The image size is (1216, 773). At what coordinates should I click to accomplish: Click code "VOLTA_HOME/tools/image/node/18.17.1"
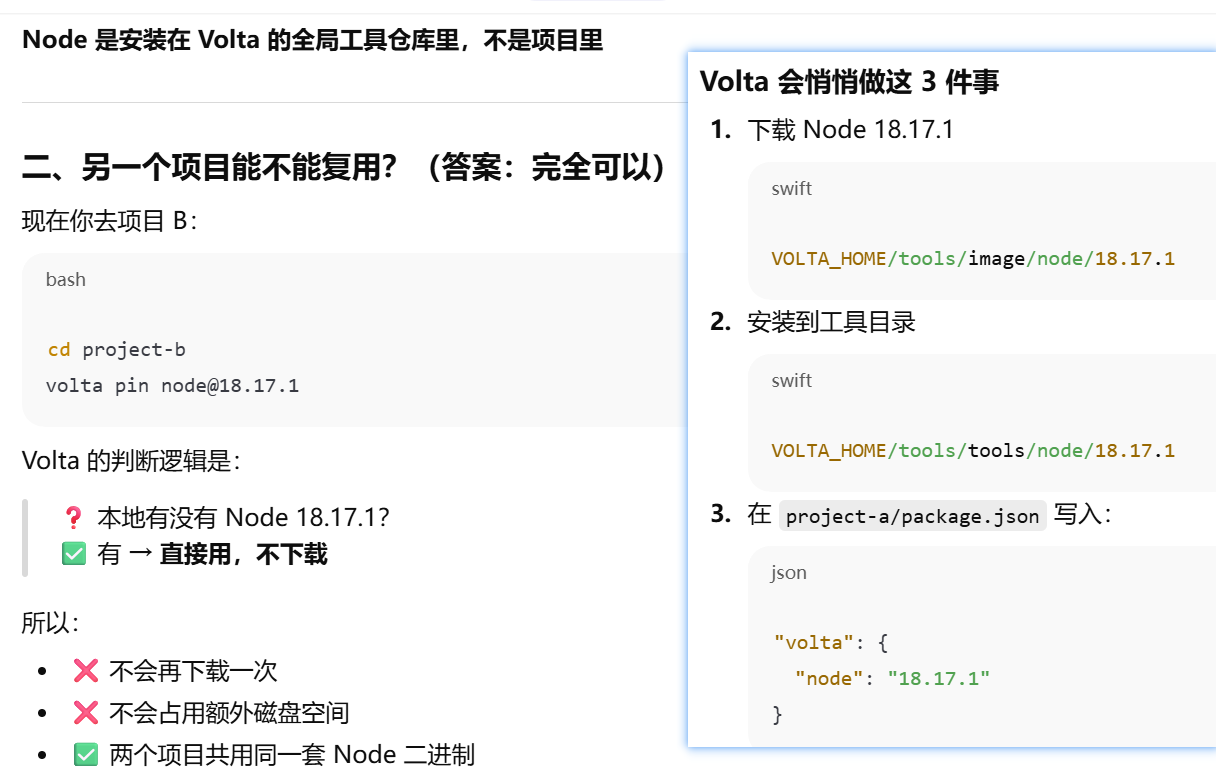pyautogui.click(x=973, y=259)
